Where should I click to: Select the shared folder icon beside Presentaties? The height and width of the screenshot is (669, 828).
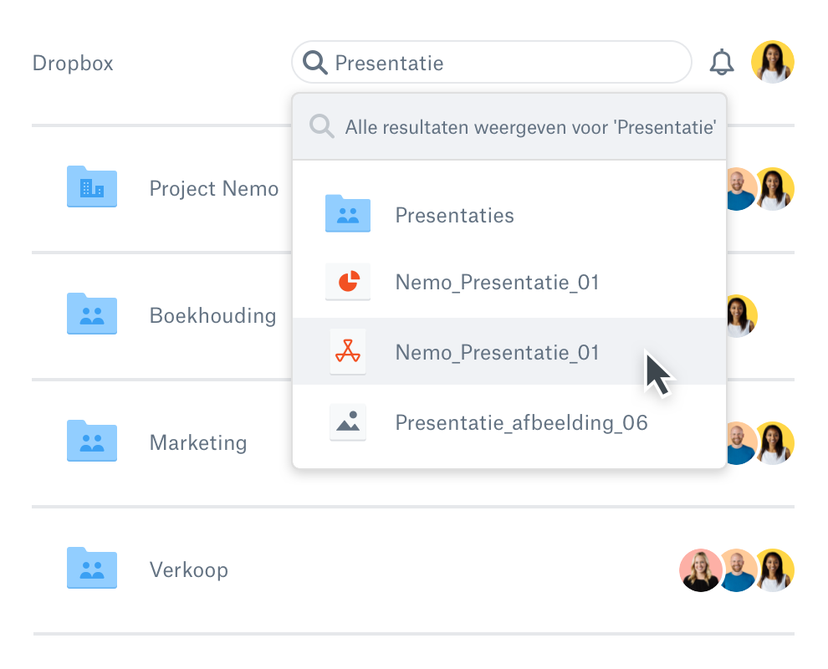tap(348, 214)
